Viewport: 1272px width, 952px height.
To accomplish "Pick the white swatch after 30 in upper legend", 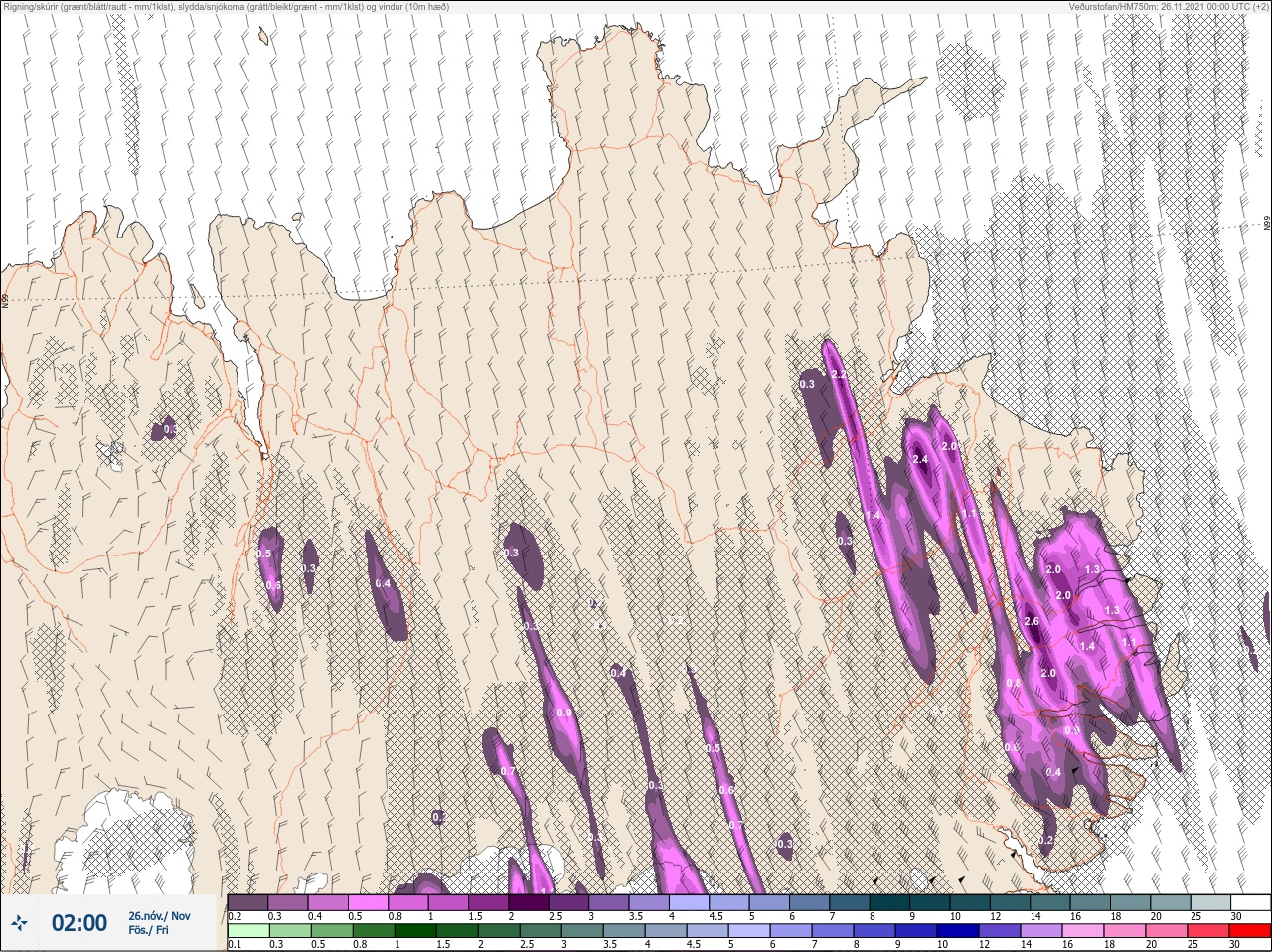I will point(1250,902).
